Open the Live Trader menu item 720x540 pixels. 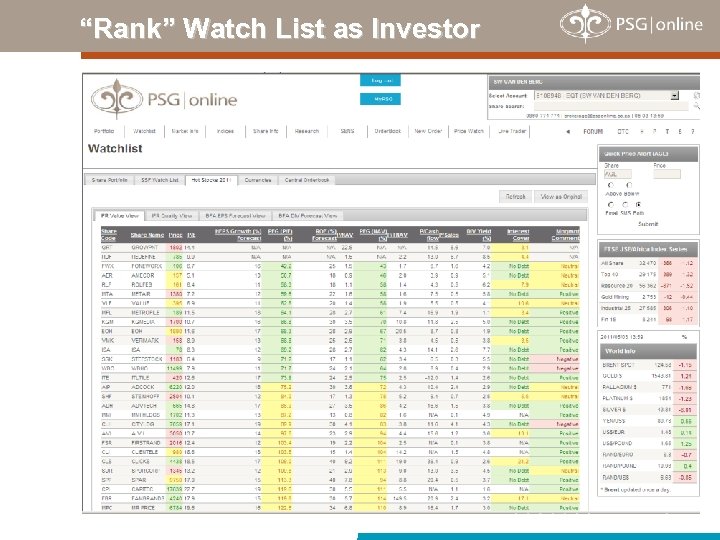point(512,131)
